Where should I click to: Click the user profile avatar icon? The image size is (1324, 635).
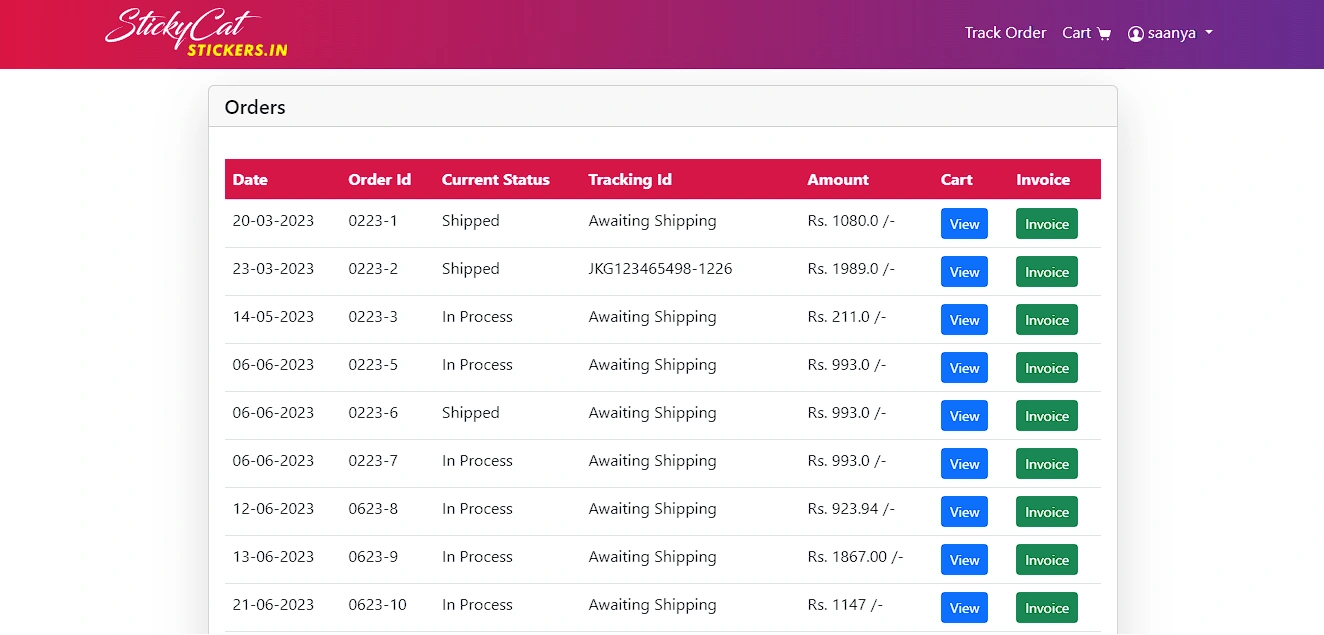(x=1135, y=34)
